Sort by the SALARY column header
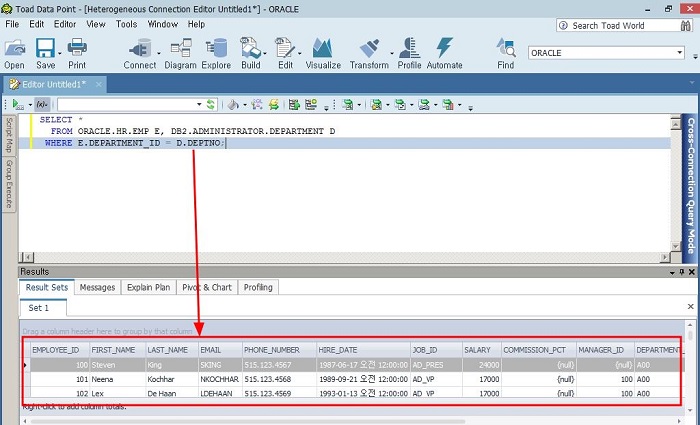This screenshot has width=700, height=425. tap(478, 350)
